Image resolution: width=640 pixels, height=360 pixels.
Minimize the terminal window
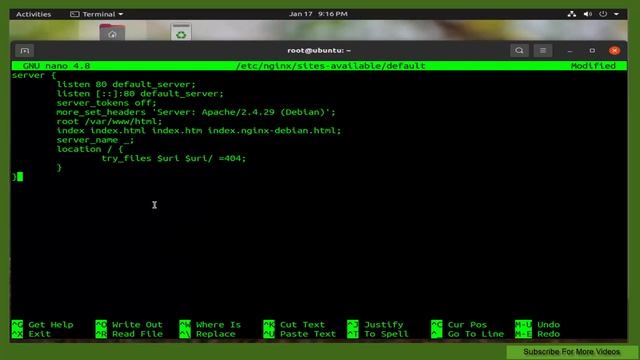[x=570, y=51]
